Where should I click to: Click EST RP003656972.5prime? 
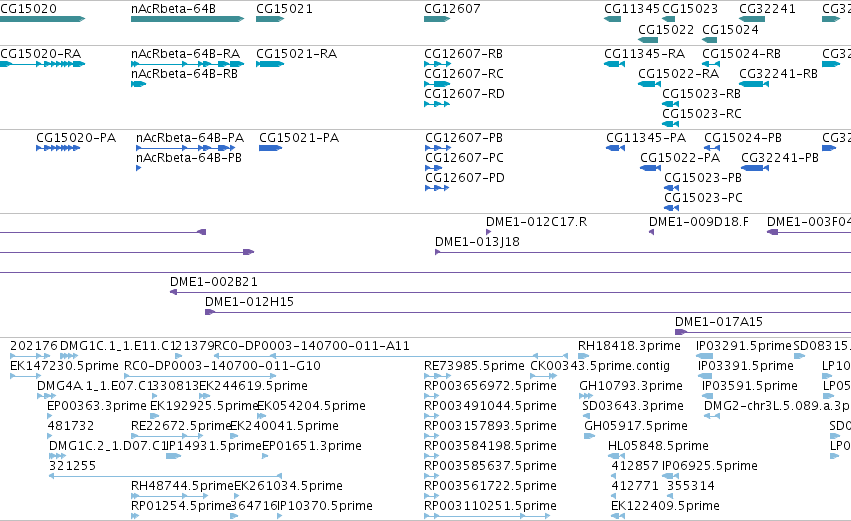point(490,386)
